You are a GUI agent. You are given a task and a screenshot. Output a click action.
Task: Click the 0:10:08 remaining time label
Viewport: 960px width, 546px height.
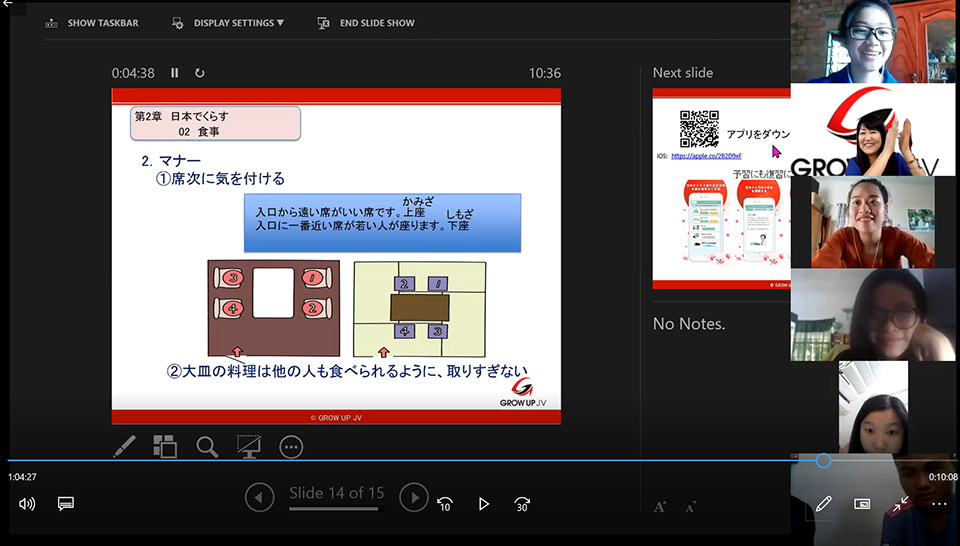coord(943,477)
